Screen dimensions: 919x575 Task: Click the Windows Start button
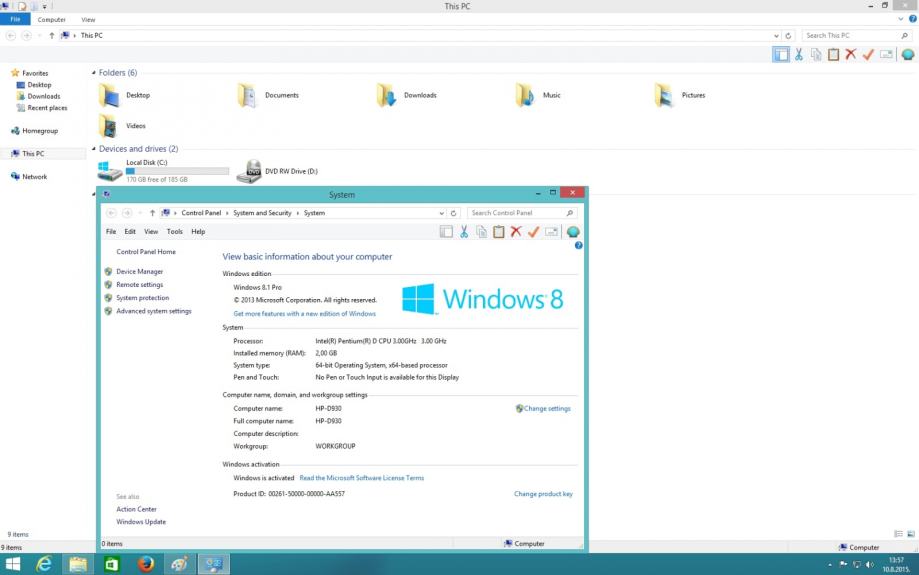click(x=12, y=564)
